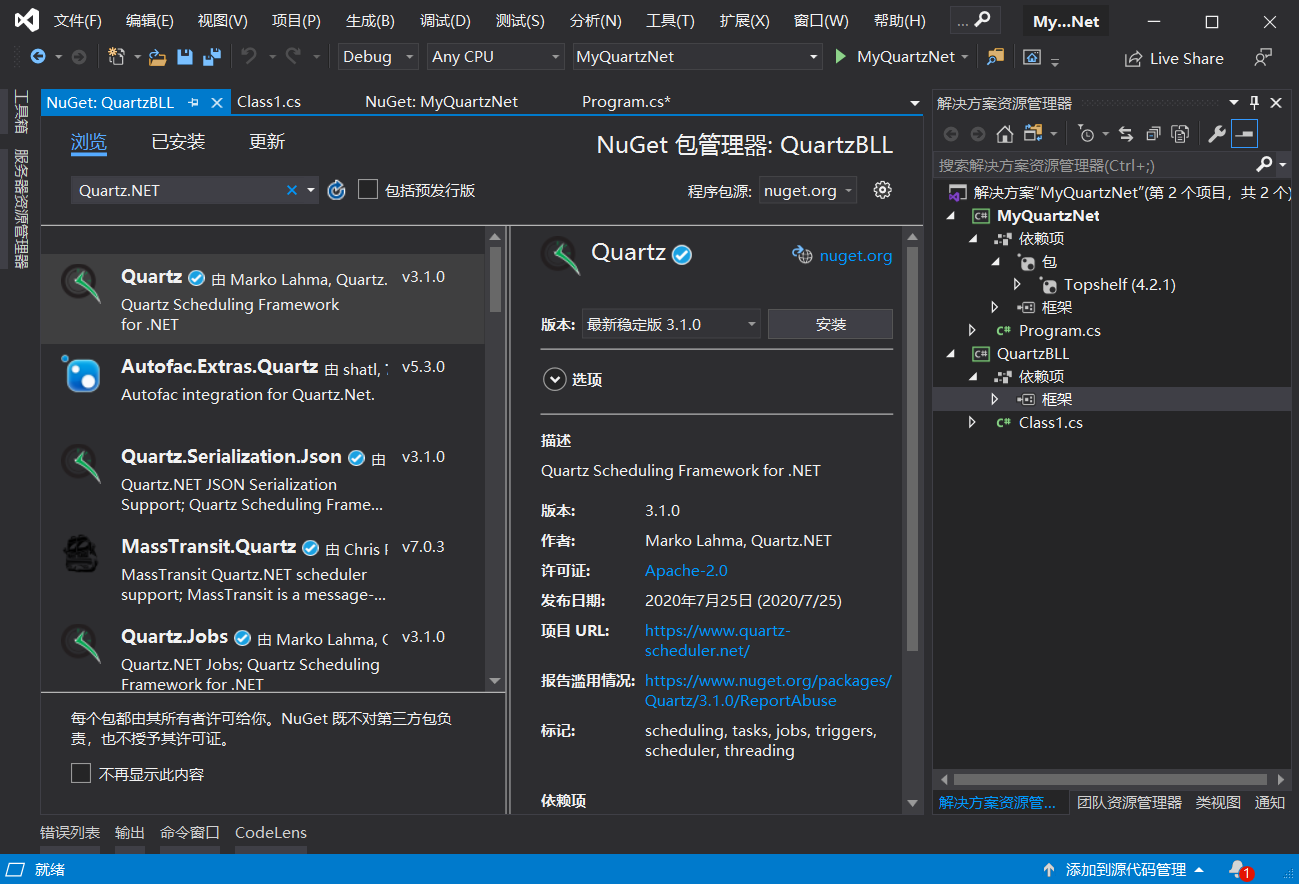This screenshot has width=1299, height=884.
Task: Click the New Project icon in toolbar
Action: click(x=116, y=57)
